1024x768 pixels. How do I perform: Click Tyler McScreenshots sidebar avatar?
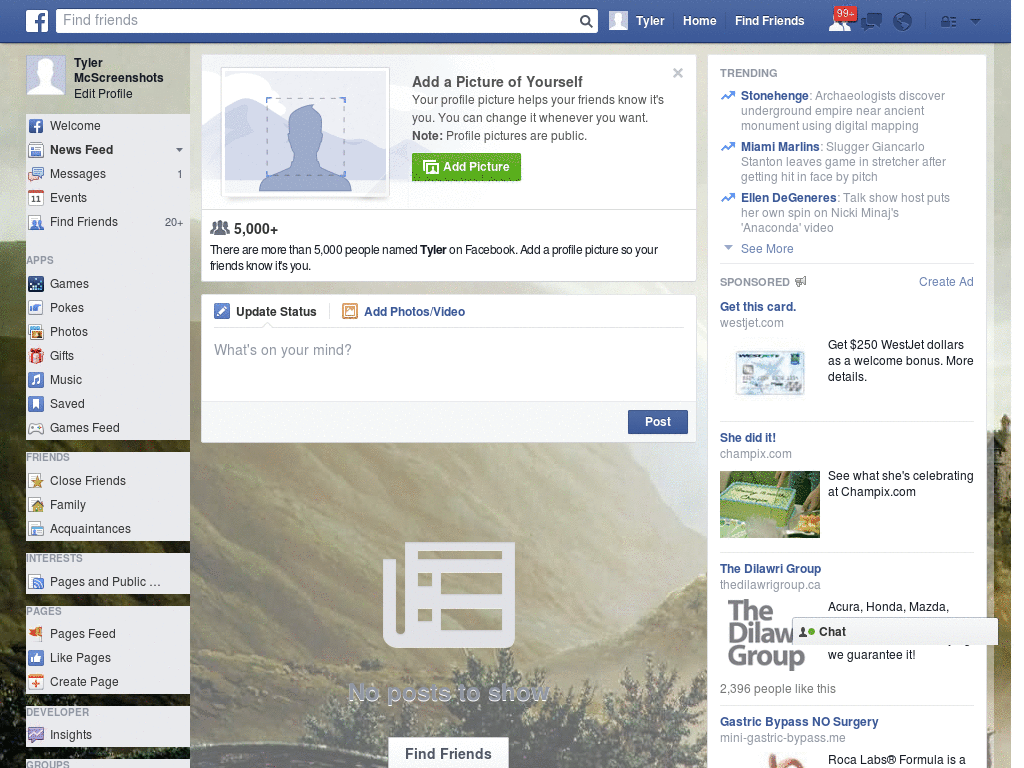46,76
